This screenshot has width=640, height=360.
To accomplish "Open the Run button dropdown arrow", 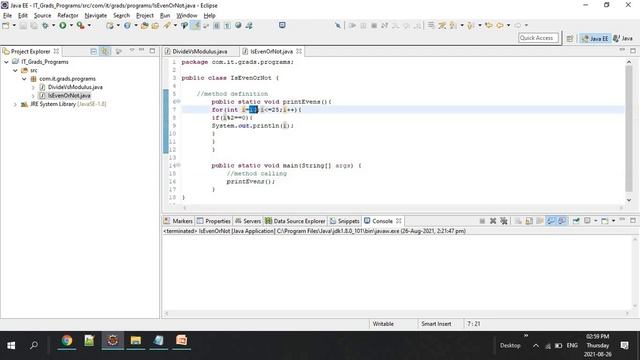I will [71, 25].
